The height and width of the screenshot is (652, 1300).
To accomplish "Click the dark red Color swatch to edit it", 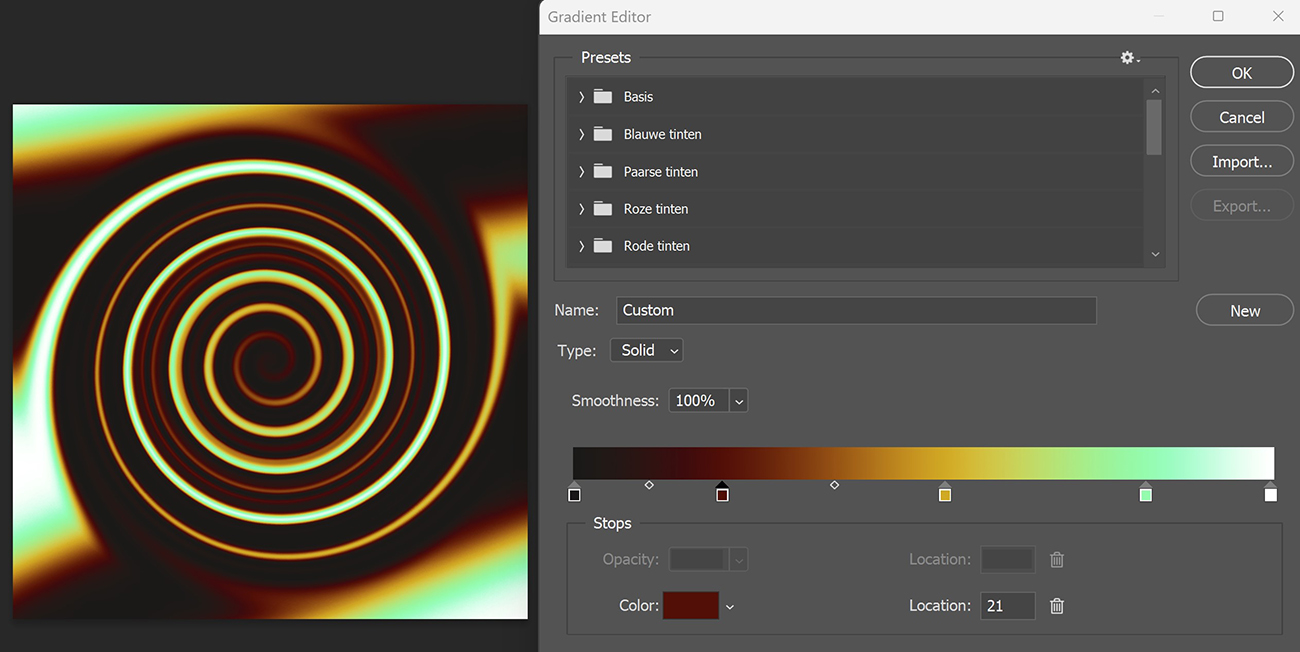I will (690, 605).
